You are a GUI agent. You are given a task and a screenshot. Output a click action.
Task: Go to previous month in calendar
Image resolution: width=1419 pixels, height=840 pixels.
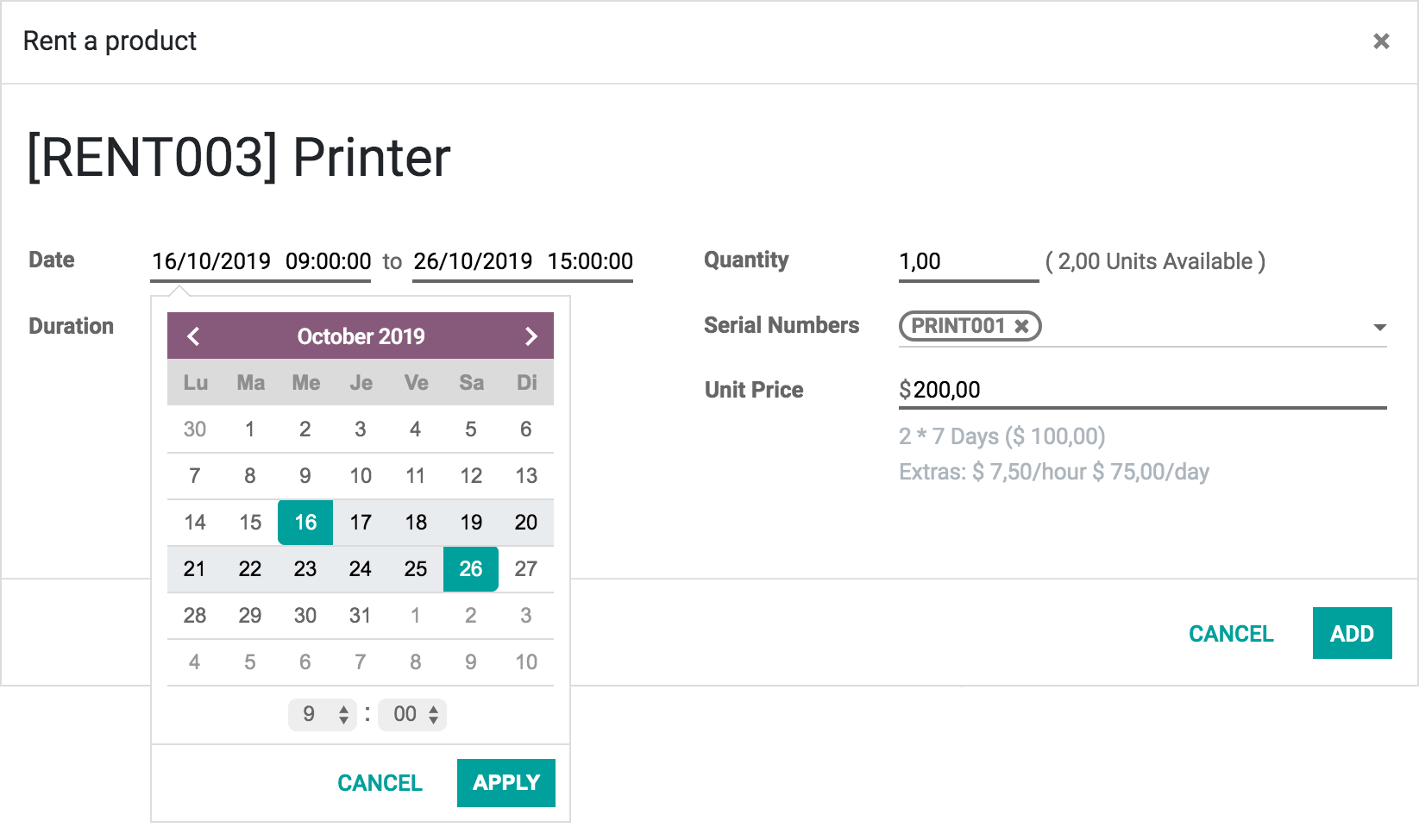(193, 336)
